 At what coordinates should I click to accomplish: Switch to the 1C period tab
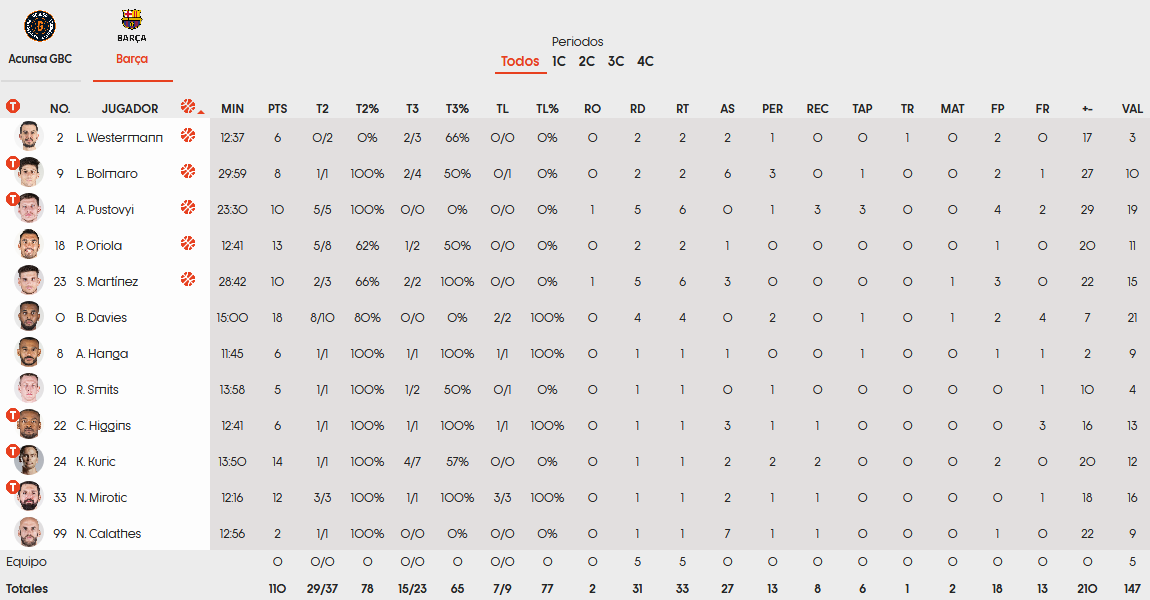559,62
